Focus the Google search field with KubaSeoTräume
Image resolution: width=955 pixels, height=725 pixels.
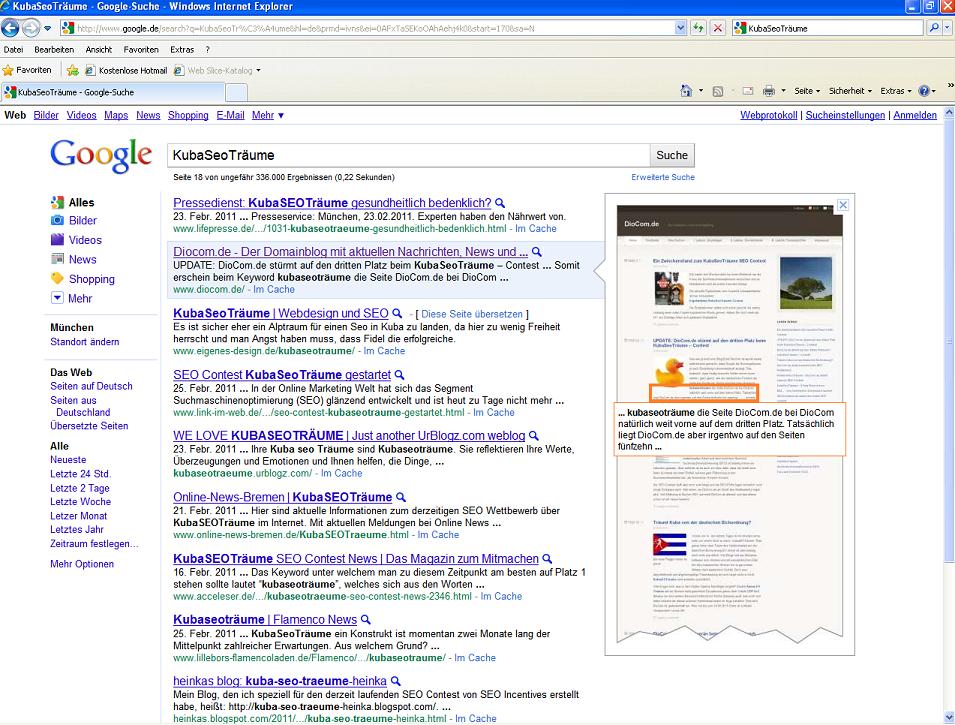coord(408,155)
